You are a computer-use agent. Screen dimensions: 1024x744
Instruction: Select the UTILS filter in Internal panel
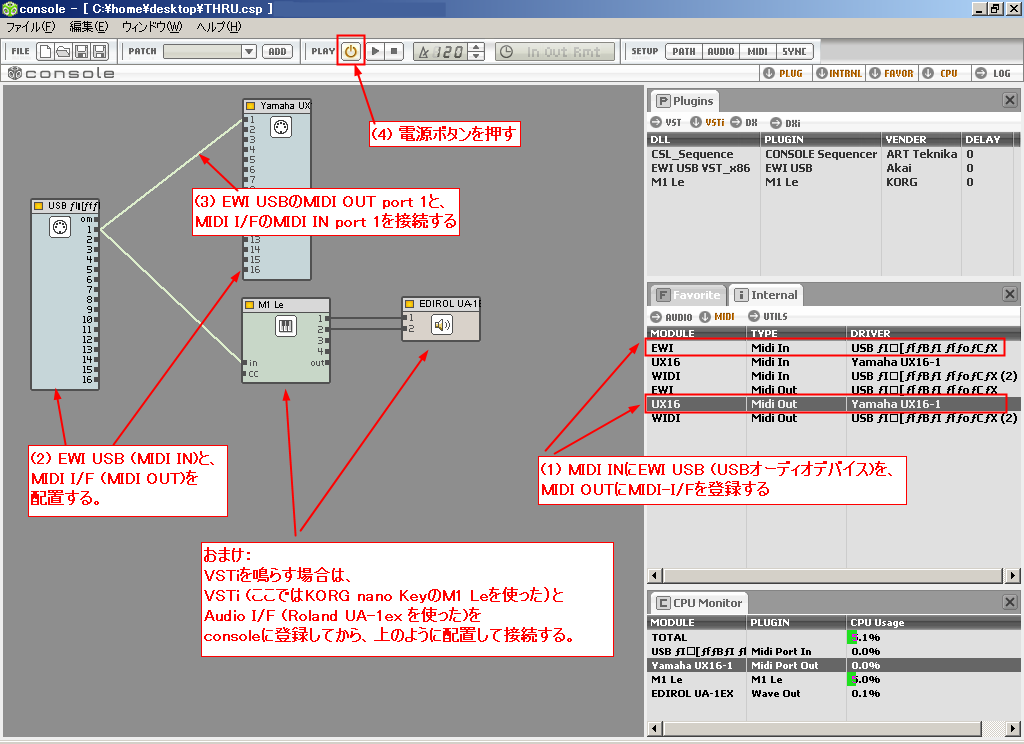point(768,317)
